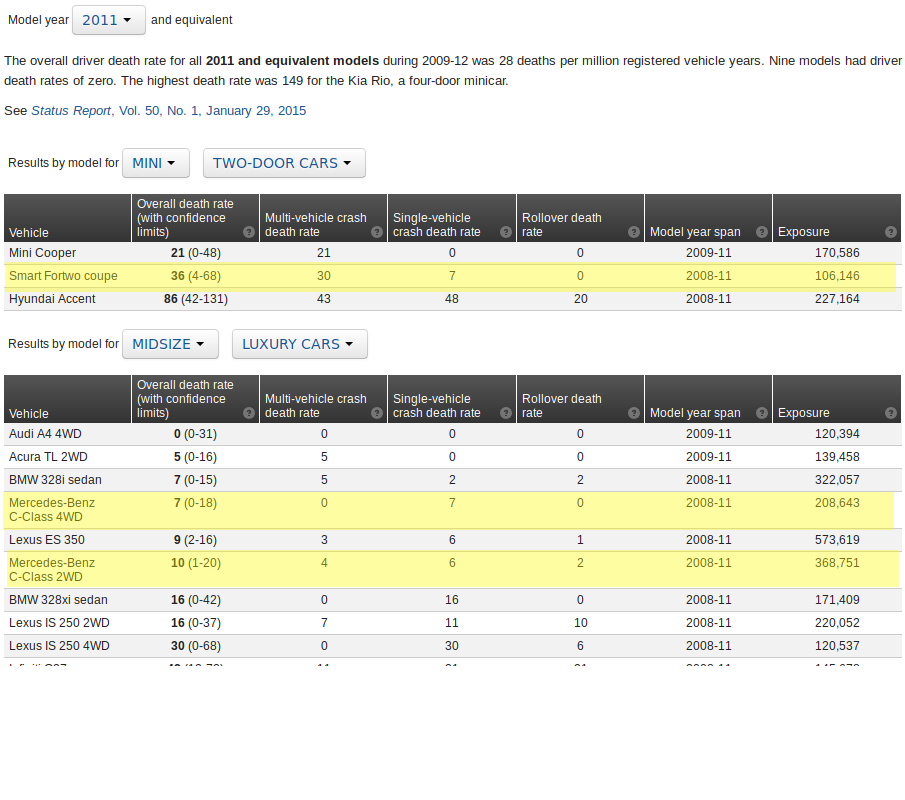Click help icon for Overall death rate, first table
The width and height of the screenshot is (905, 800).
coord(249,232)
